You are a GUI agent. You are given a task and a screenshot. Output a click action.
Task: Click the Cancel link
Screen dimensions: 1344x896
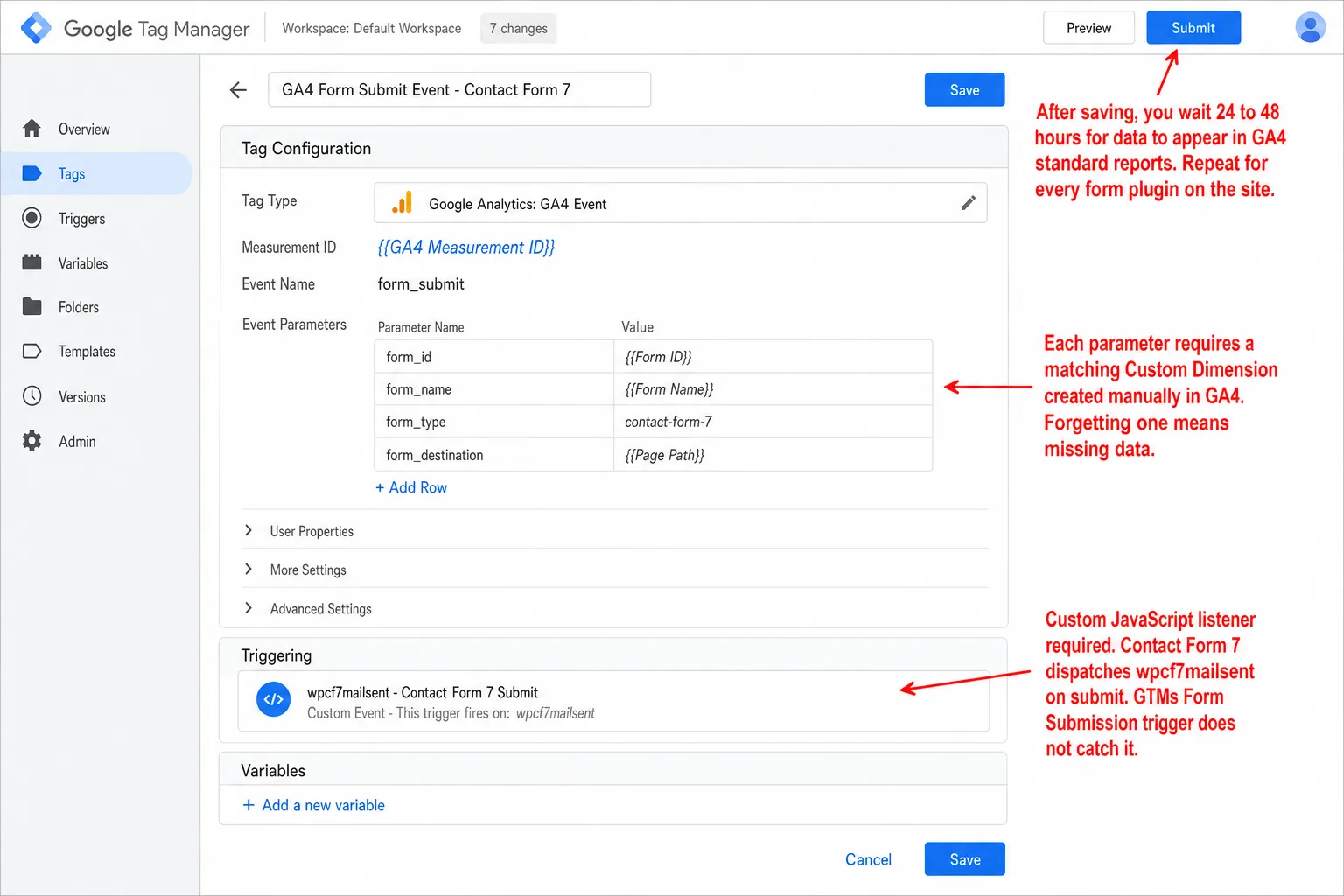(x=868, y=859)
